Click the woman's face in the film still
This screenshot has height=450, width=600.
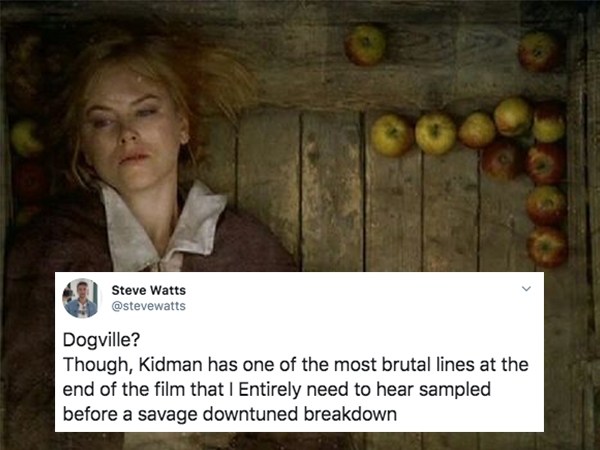132,128
